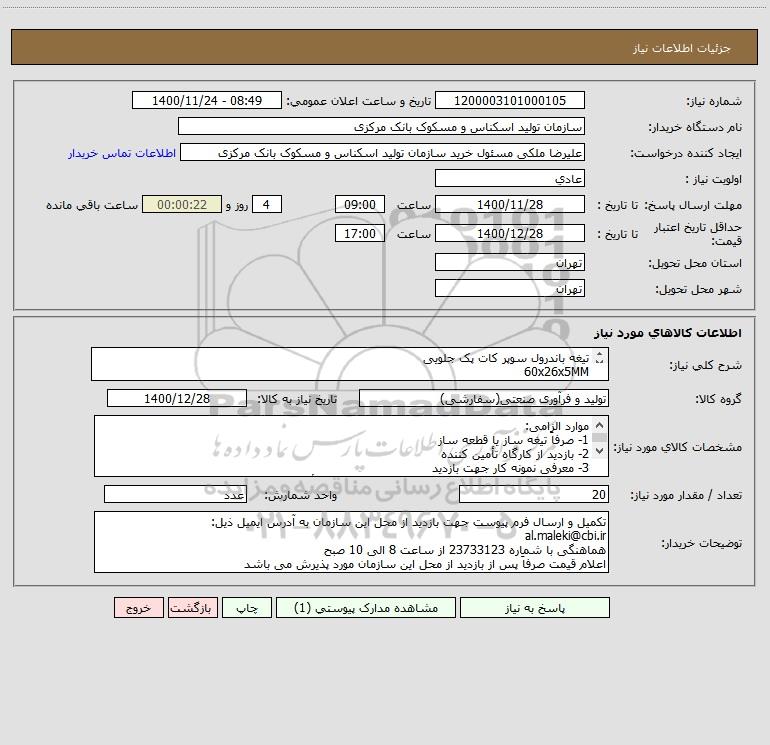The image size is (770, 745).
Task: Click the remaining days field showing 4
Action: (267, 204)
